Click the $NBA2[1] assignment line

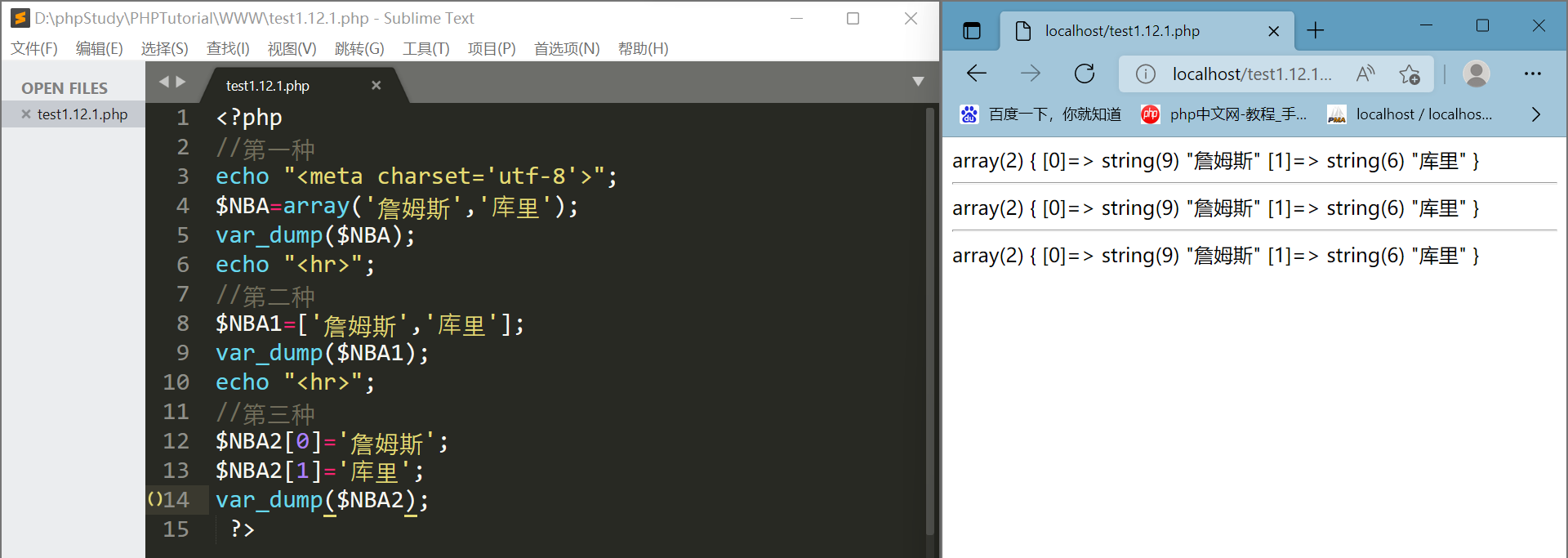320,471
